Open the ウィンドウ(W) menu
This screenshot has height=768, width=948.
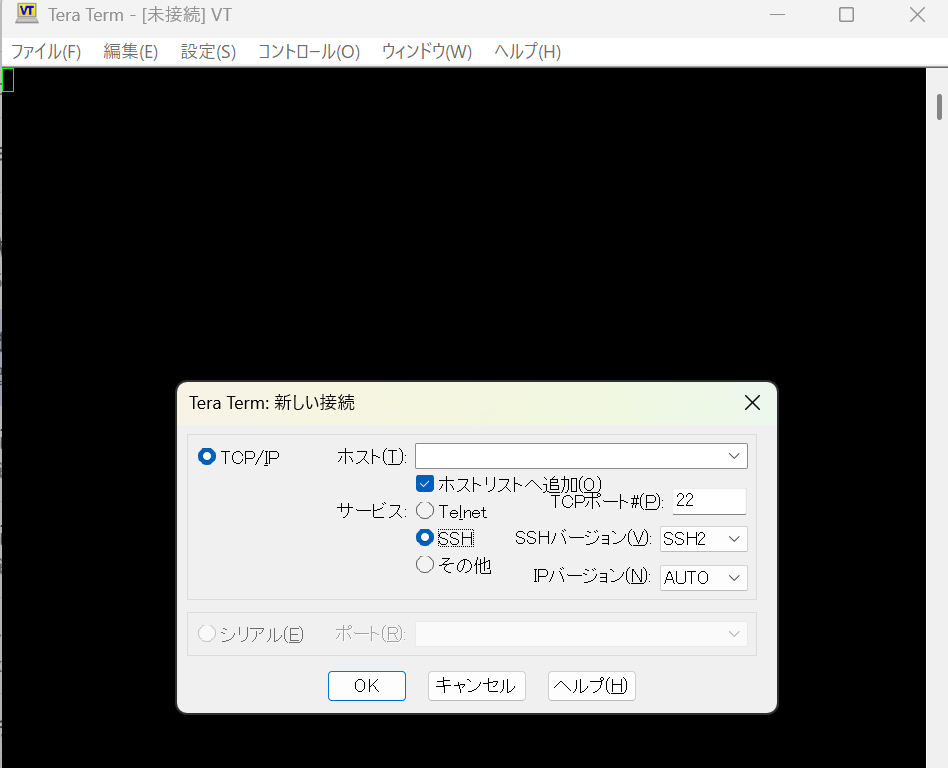427,52
